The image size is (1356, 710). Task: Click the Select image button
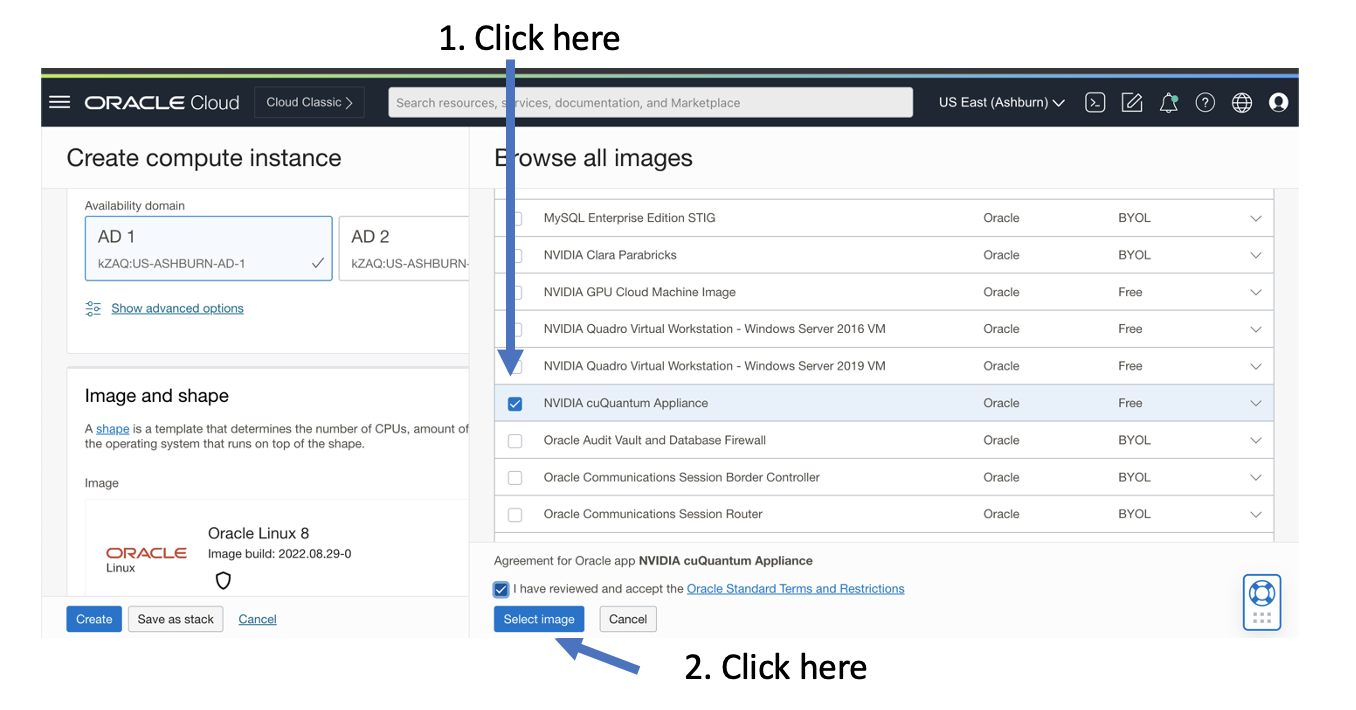coord(539,619)
